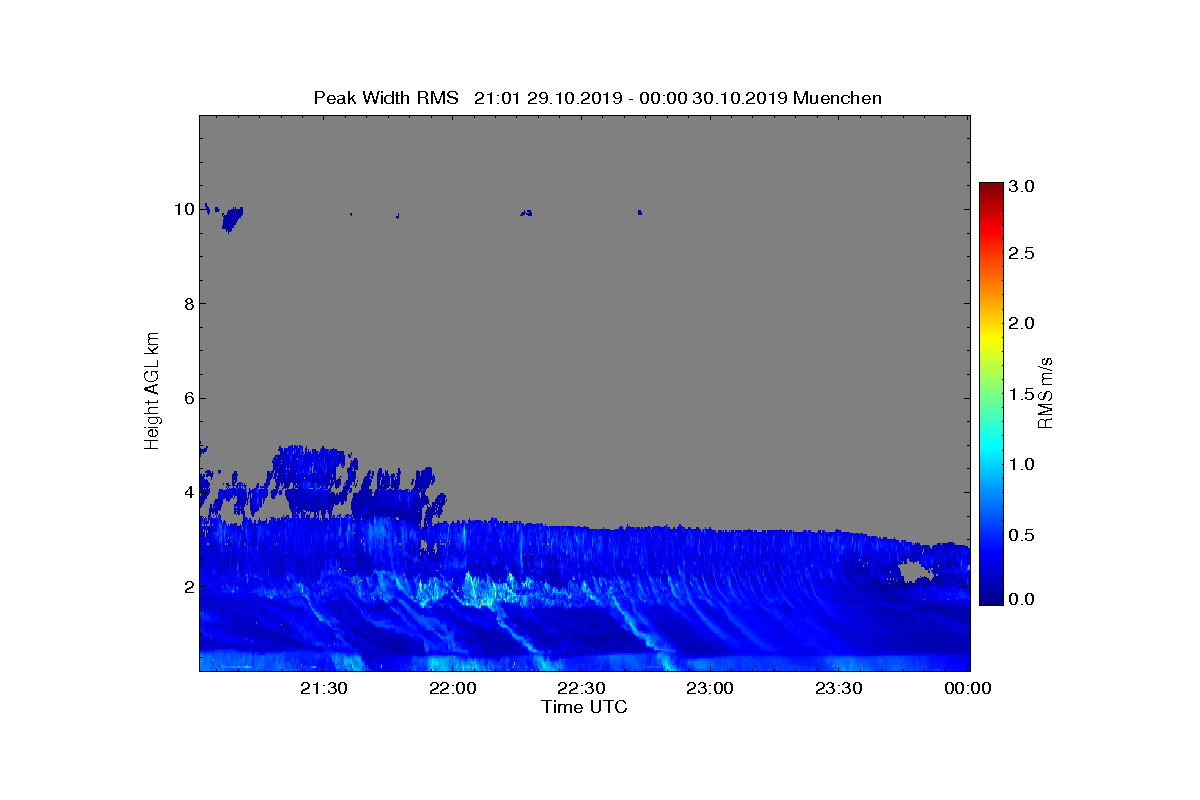Click the 23:00 time tick label
The width and height of the screenshot is (1200, 800).
pyautogui.click(x=710, y=688)
